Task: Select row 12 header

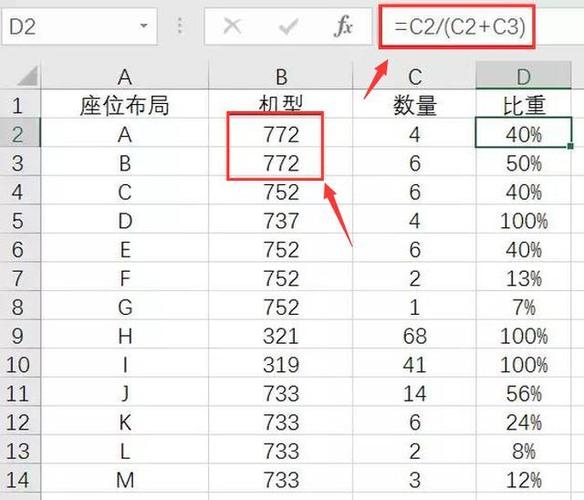Action: pyautogui.click(x=19, y=420)
